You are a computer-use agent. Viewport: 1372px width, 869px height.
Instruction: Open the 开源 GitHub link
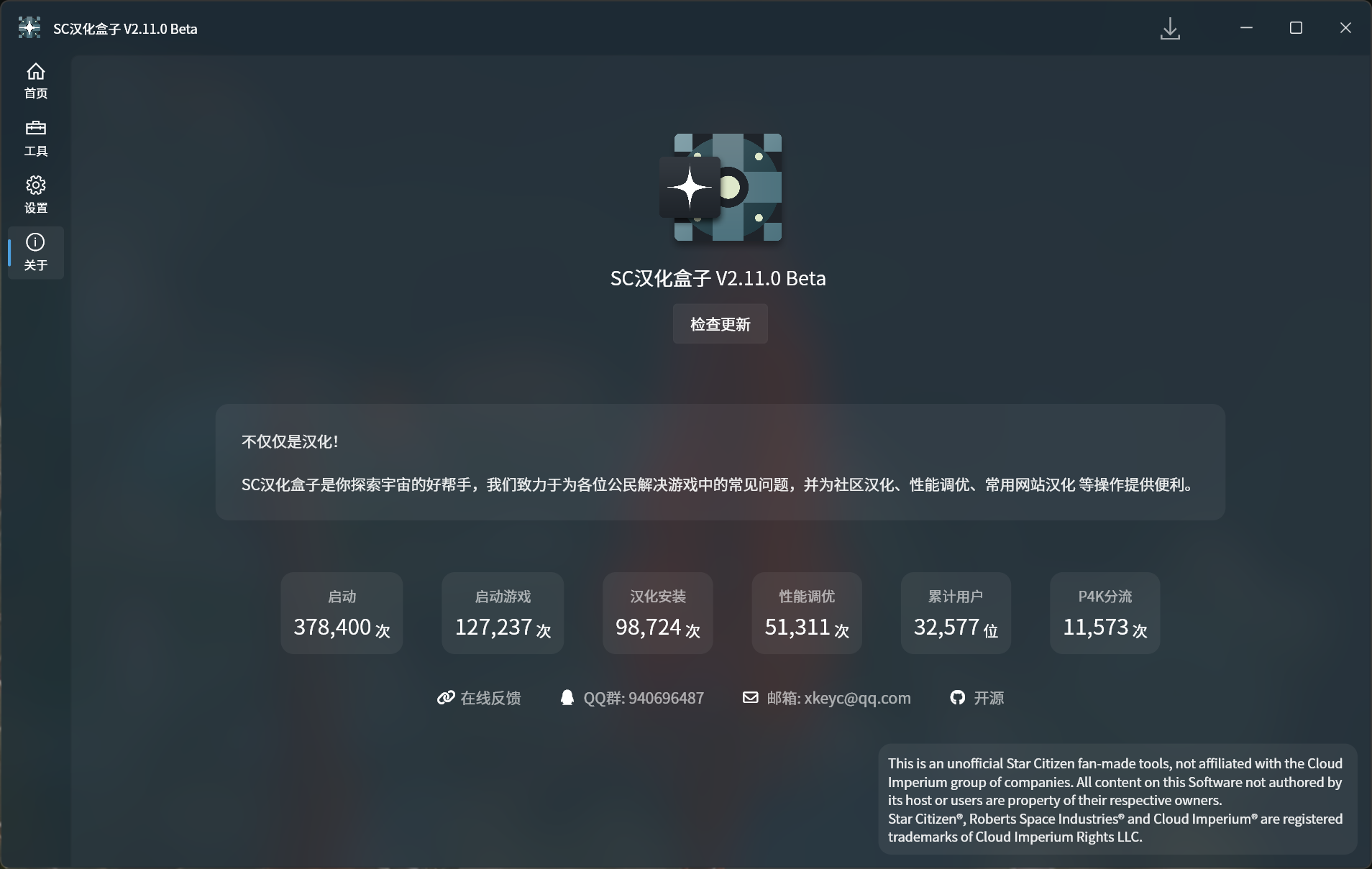977,698
